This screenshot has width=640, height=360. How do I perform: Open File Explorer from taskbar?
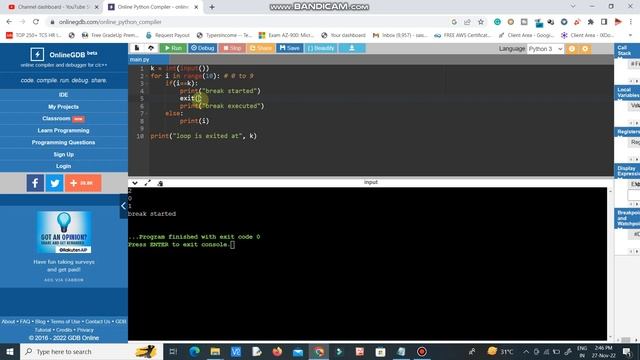(215, 351)
